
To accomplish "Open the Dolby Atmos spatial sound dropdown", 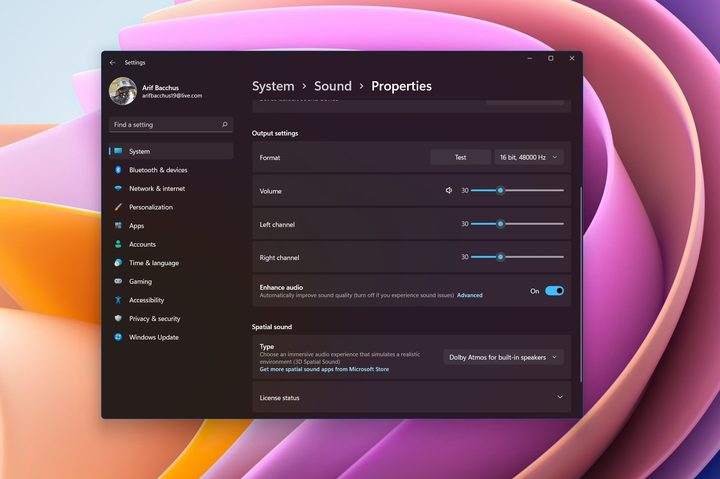I will [x=503, y=357].
